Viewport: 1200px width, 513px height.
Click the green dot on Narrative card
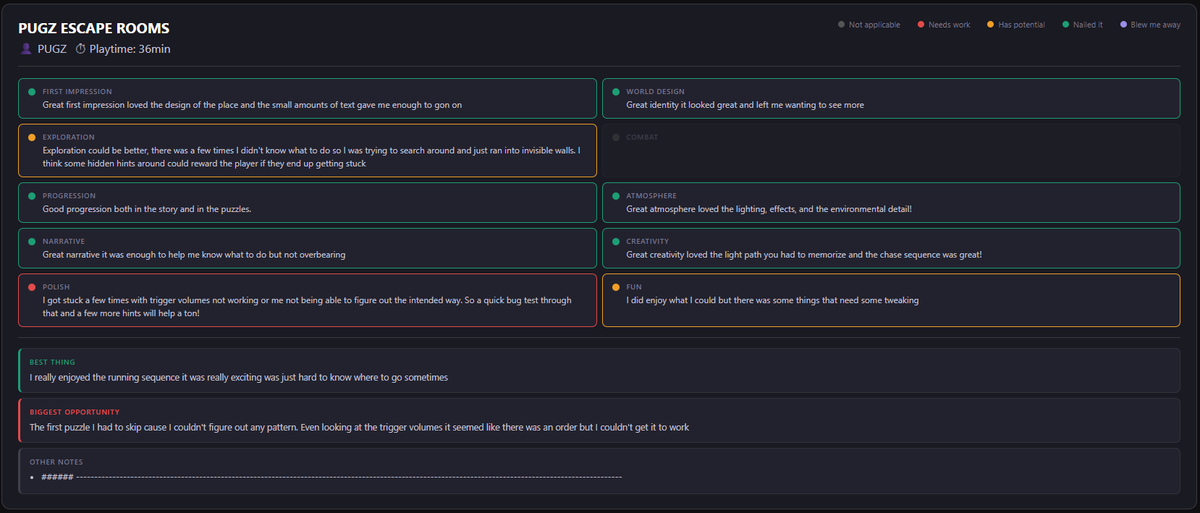click(32, 241)
